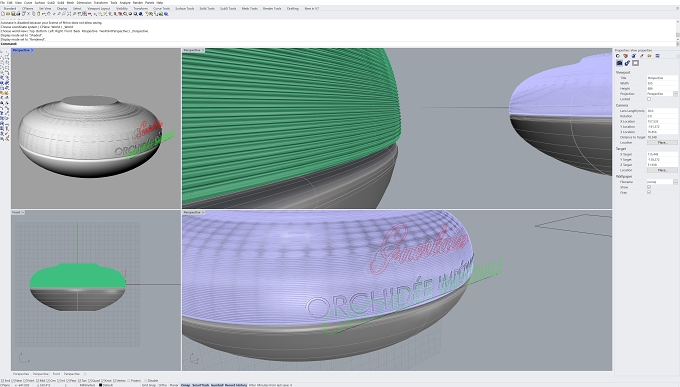The height and width of the screenshot is (387, 680).
Task: Click the Lens Length value field
Action: [662, 111]
